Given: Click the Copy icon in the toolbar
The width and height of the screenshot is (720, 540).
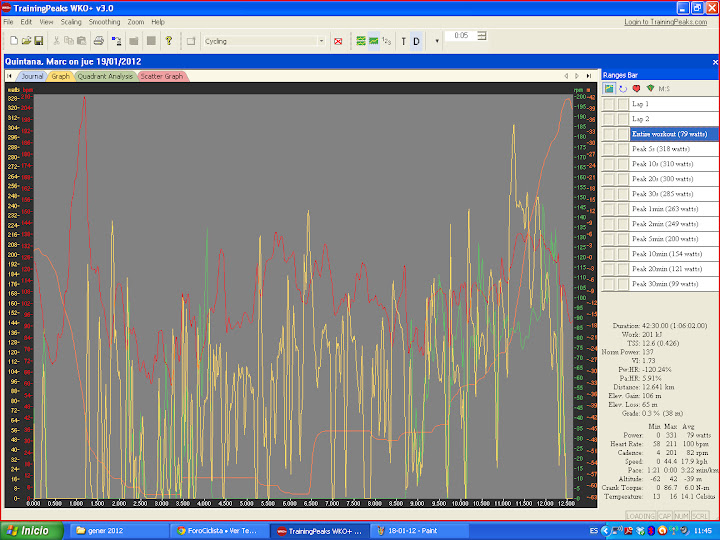Looking at the screenshot, I should tap(69, 41).
